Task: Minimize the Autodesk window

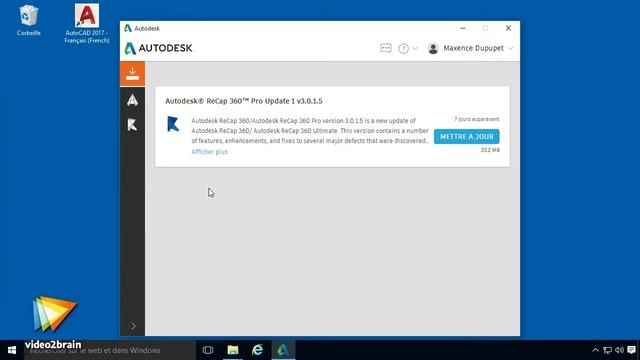Action: [463, 28]
